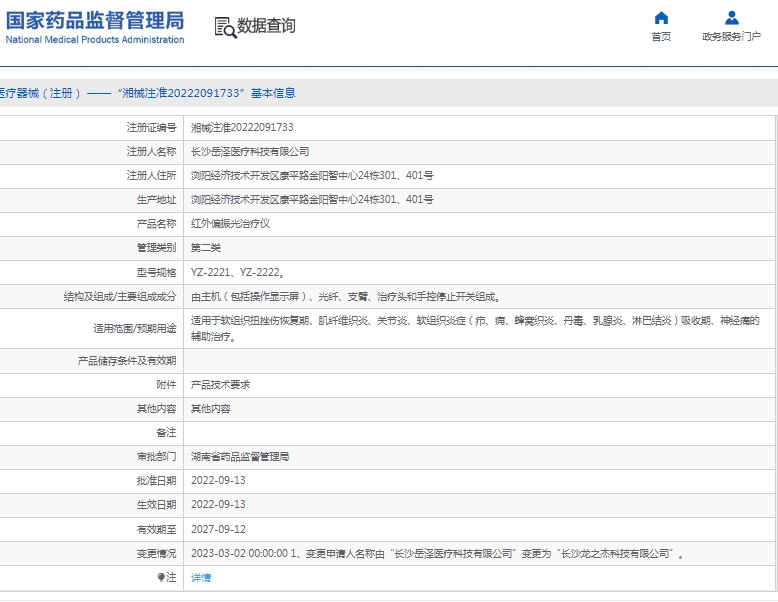Click the 数据查询 magnifier document icon

[225, 27]
